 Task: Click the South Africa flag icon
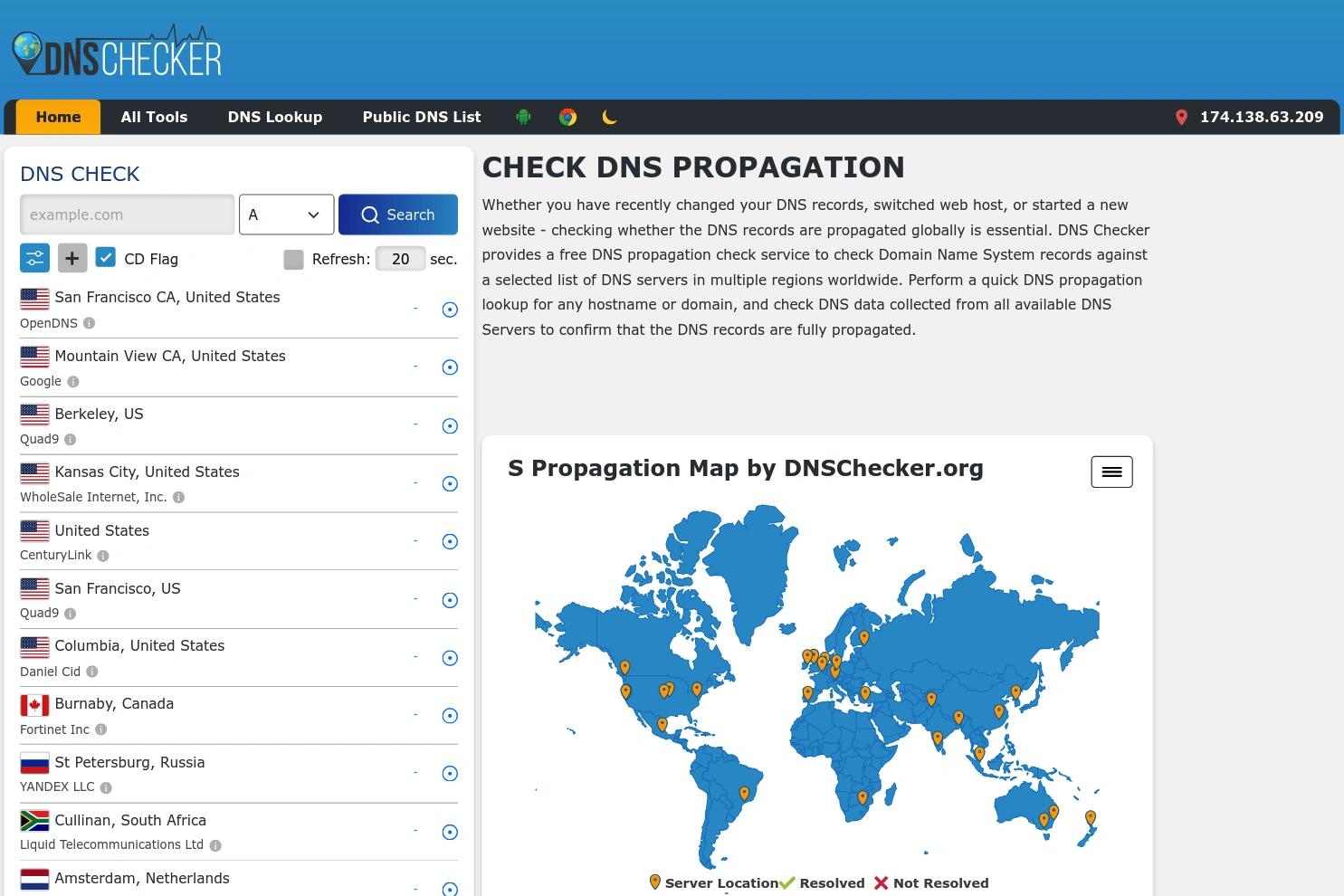pos(34,821)
